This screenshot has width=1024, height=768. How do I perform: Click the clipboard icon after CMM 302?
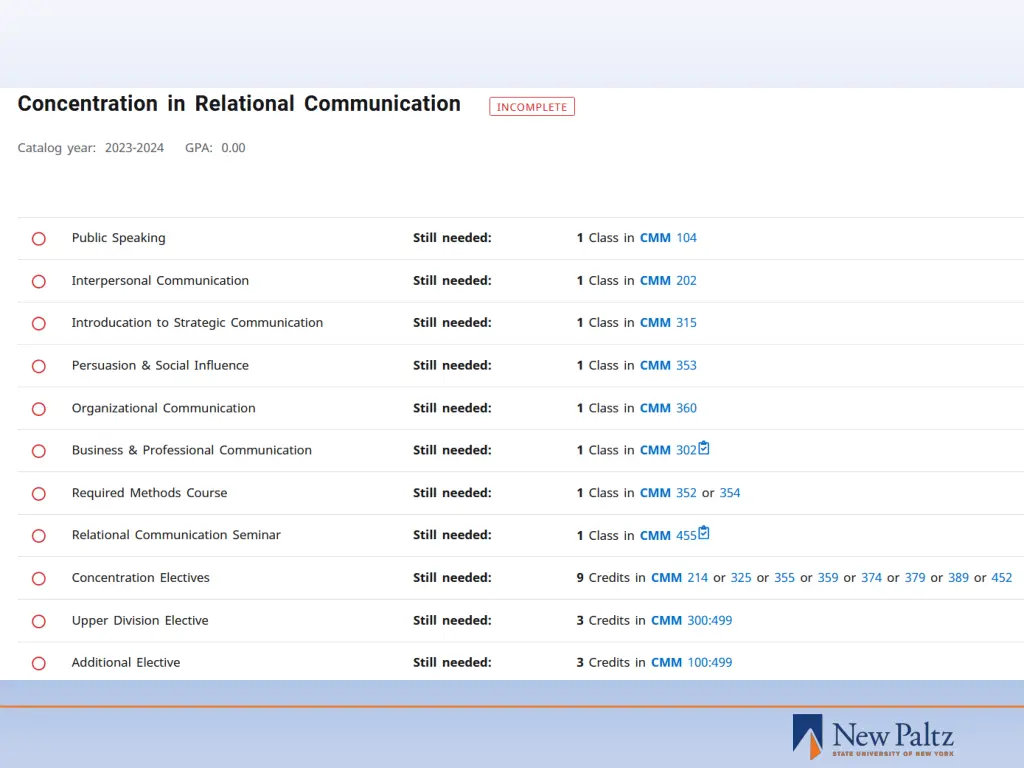click(x=703, y=448)
